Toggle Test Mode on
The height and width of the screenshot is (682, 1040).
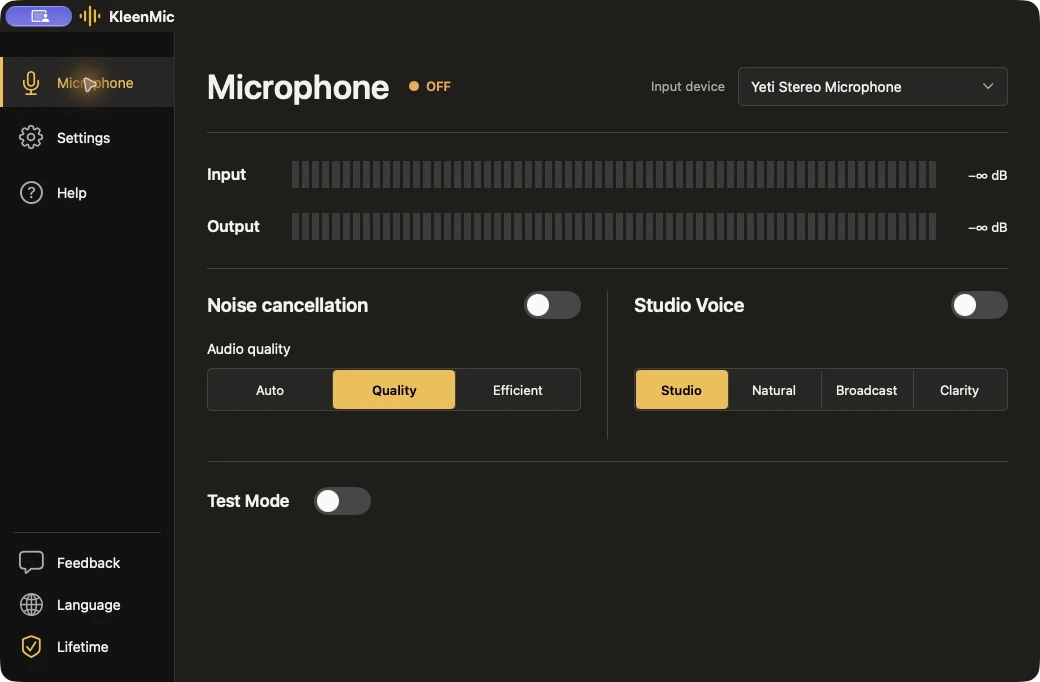click(342, 501)
